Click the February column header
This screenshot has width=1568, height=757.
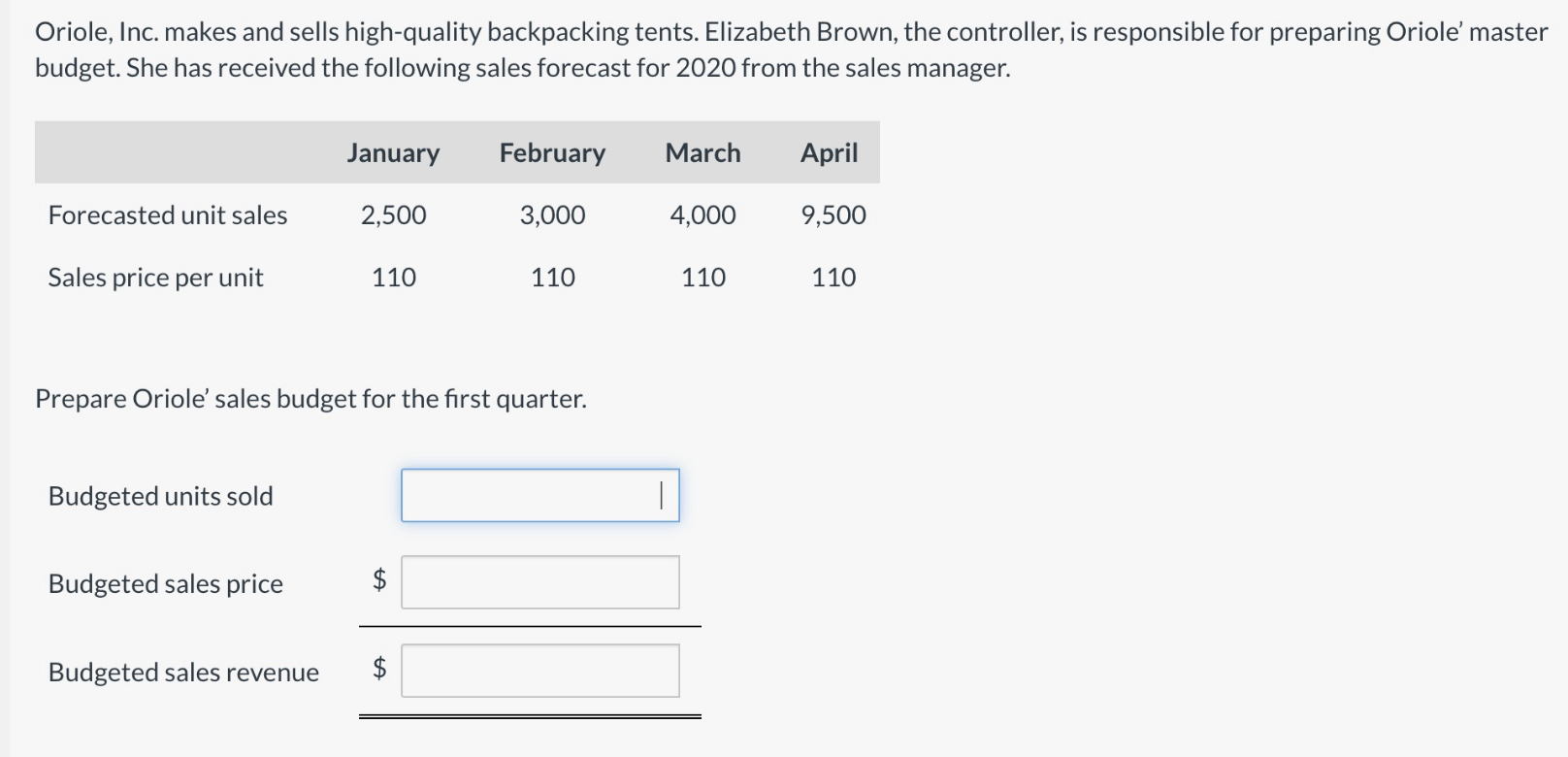click(552, 153)
